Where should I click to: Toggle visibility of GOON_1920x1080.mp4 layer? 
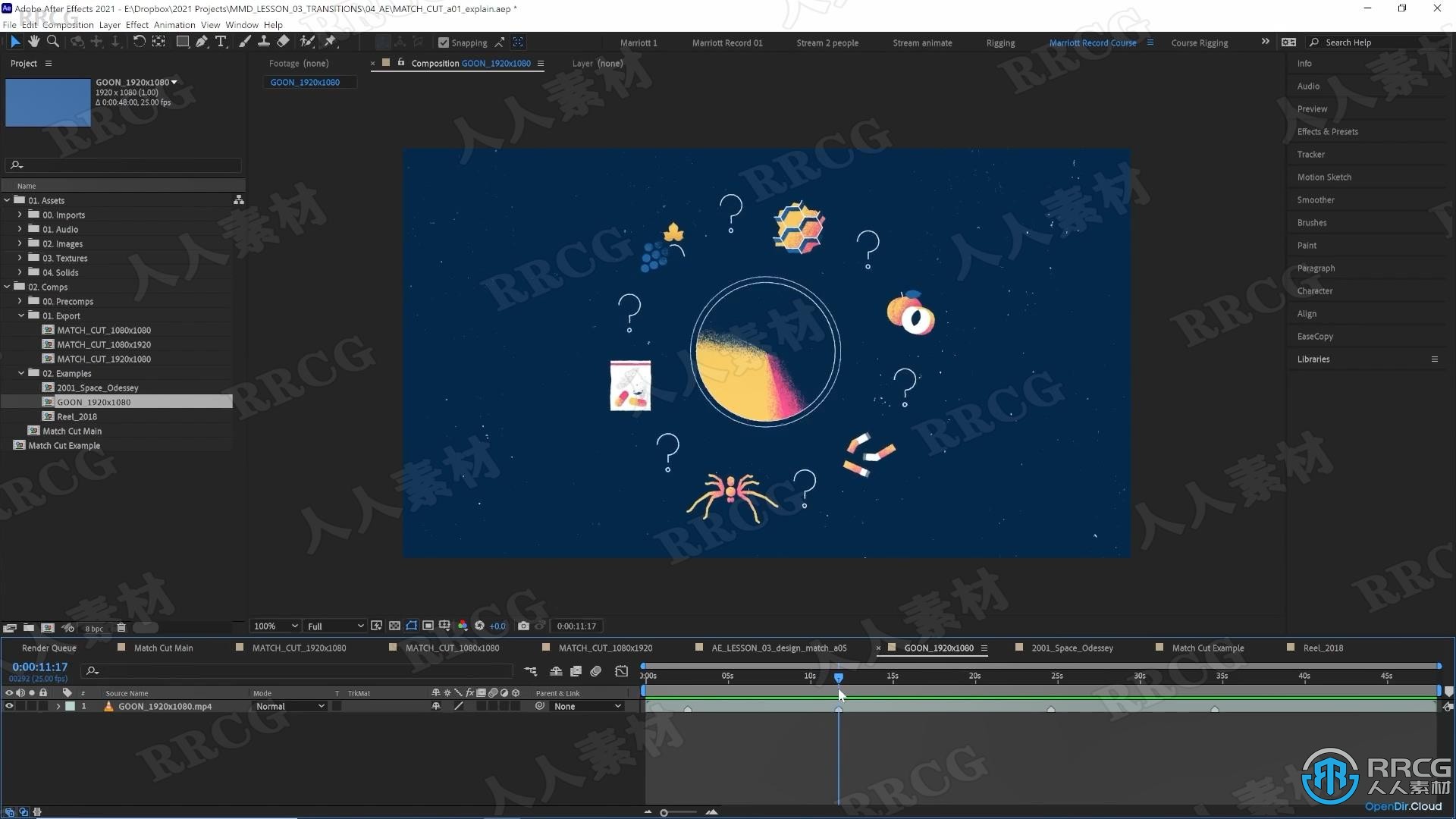click(8, 706)
